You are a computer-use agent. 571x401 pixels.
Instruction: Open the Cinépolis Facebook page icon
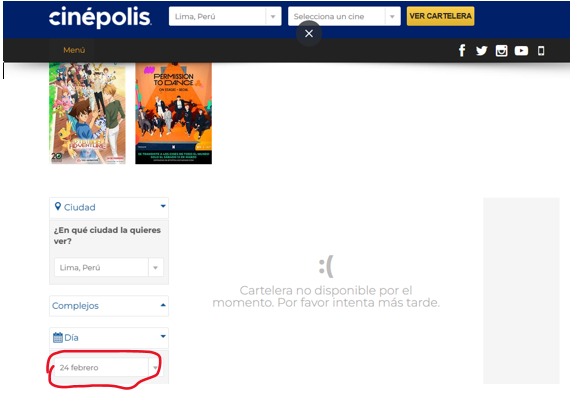(462, 51)
